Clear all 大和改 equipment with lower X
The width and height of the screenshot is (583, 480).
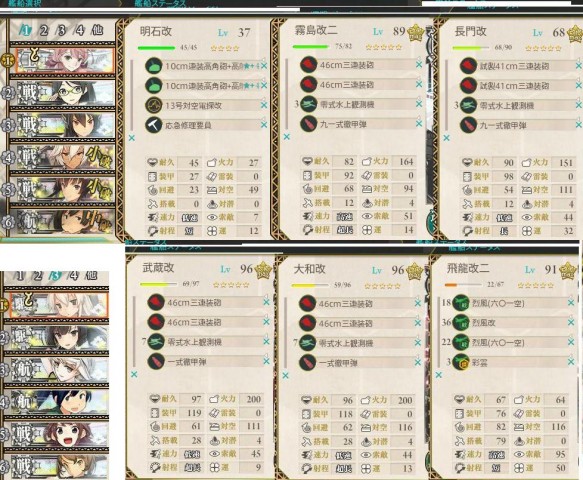coord(285,376)
